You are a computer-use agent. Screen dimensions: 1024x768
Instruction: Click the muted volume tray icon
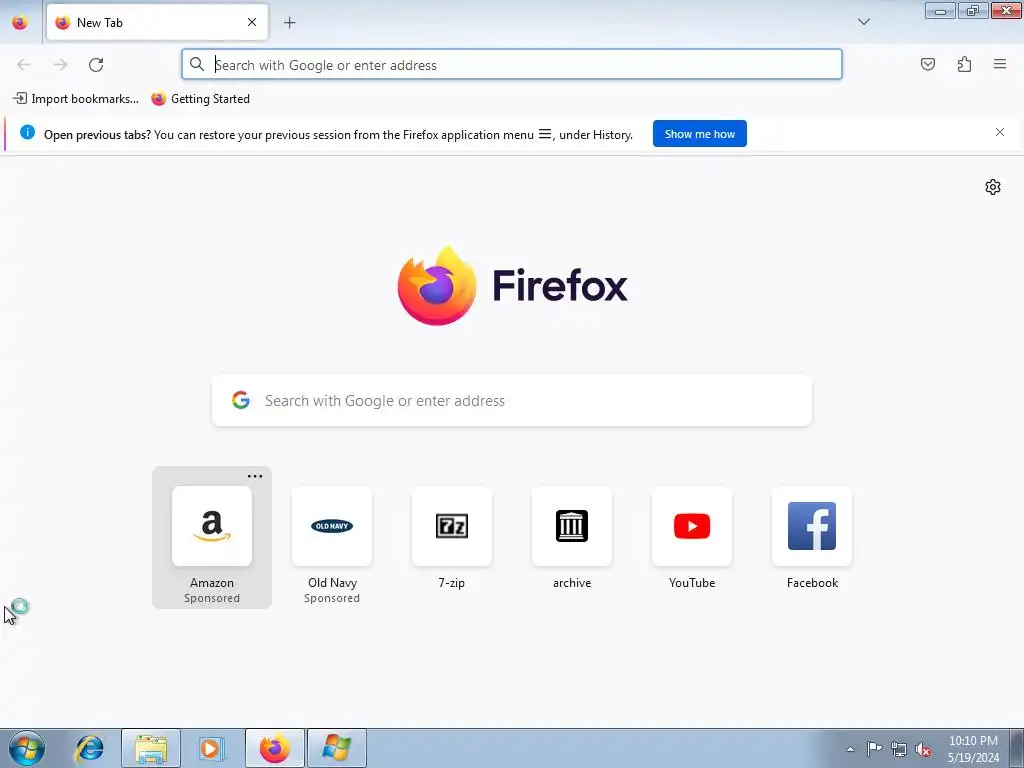pos(923,749)
